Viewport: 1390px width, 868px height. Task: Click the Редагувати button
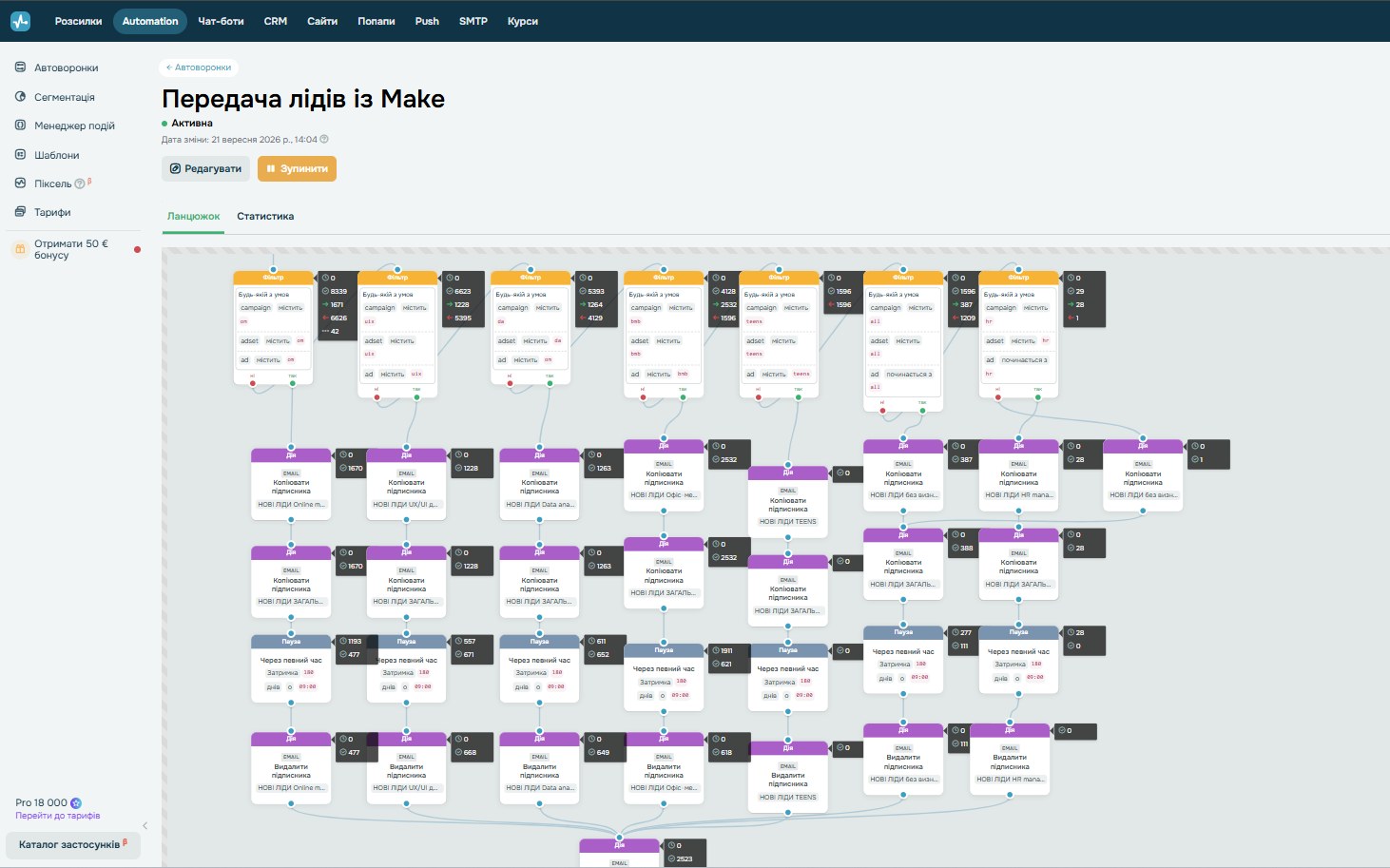click(205, 168)
